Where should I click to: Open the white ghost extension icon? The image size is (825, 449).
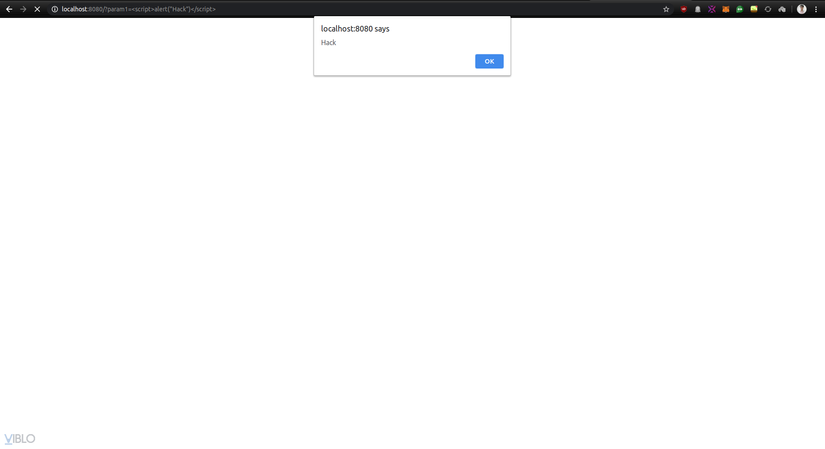pos(698,9)
